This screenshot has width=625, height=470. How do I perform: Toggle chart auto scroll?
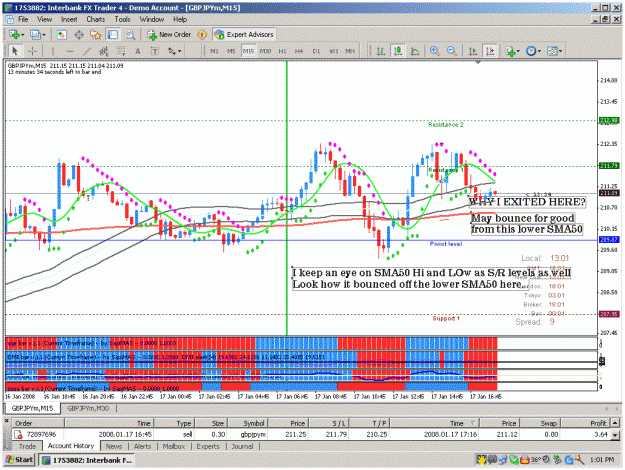point(473,51)
